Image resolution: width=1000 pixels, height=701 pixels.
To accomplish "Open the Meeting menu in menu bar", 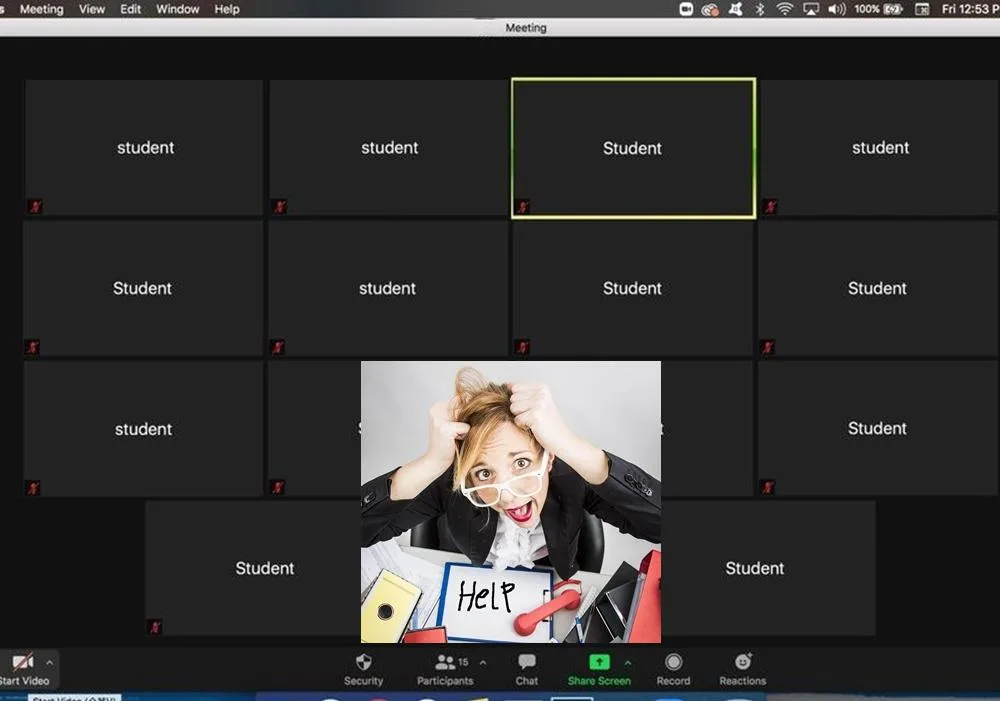I will click(x=41, y=9).
